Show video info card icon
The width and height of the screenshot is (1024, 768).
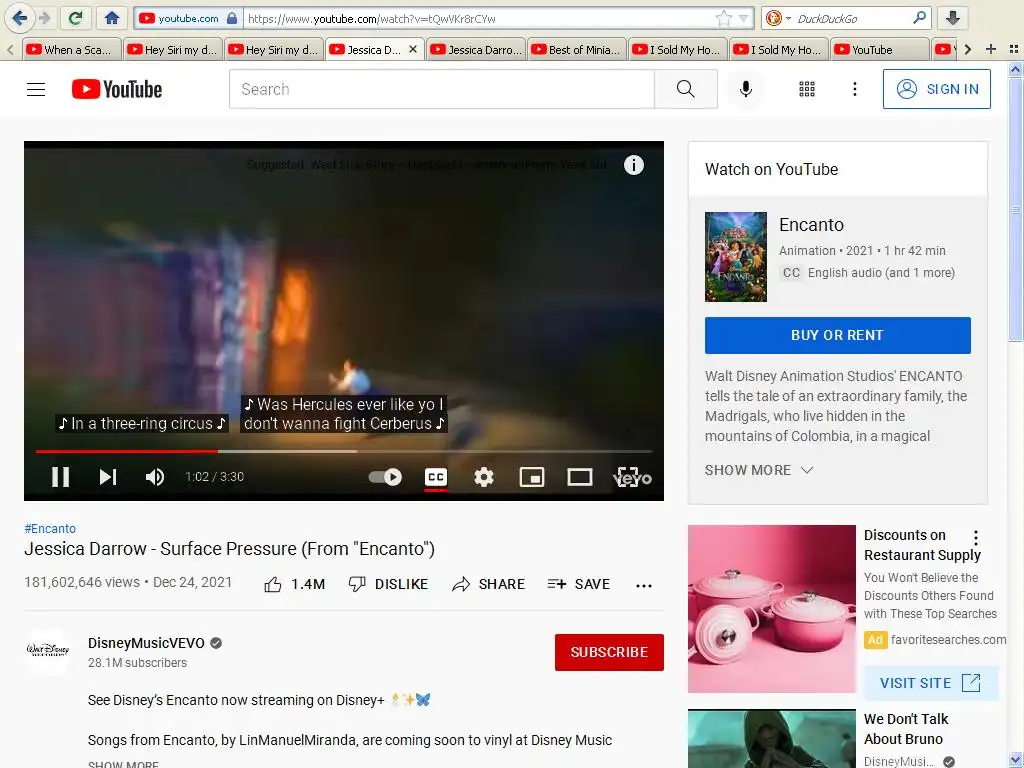point(633,165)
